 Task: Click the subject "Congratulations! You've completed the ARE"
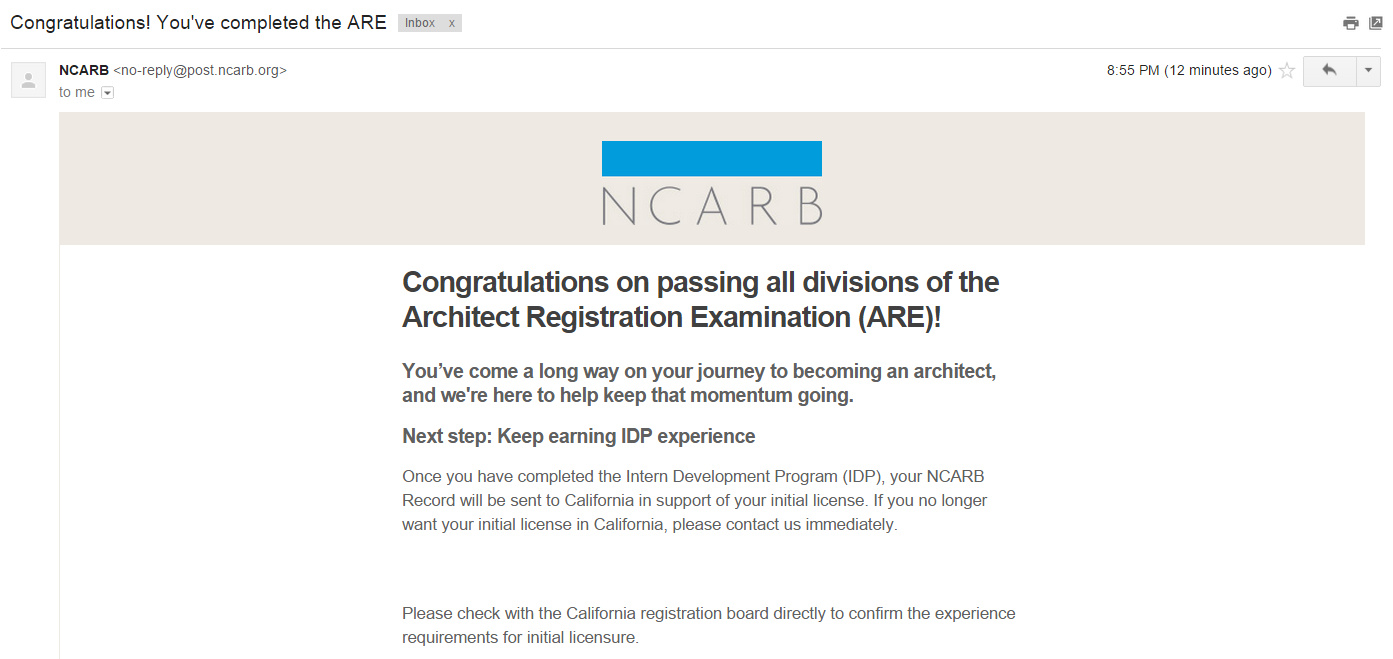point(198,23)
